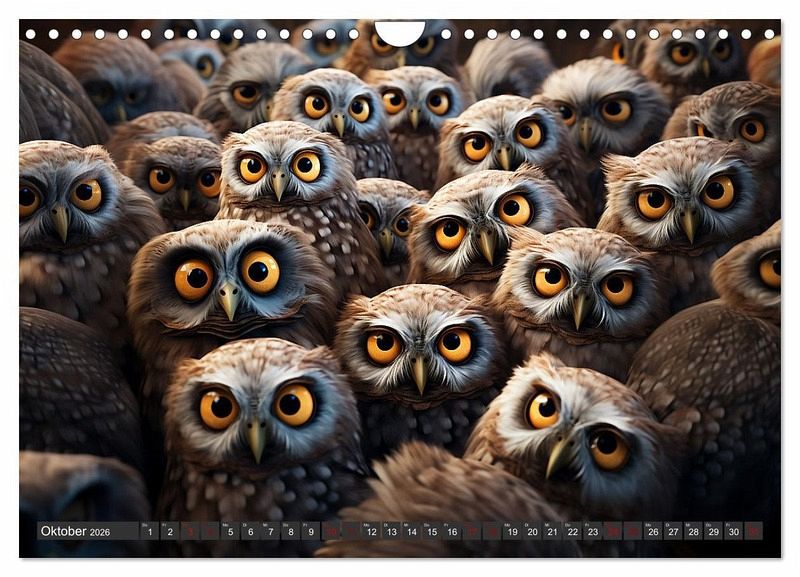800x577 pixels.
Task: Pick day 12 in the date row
Action: tap(371, 531)
